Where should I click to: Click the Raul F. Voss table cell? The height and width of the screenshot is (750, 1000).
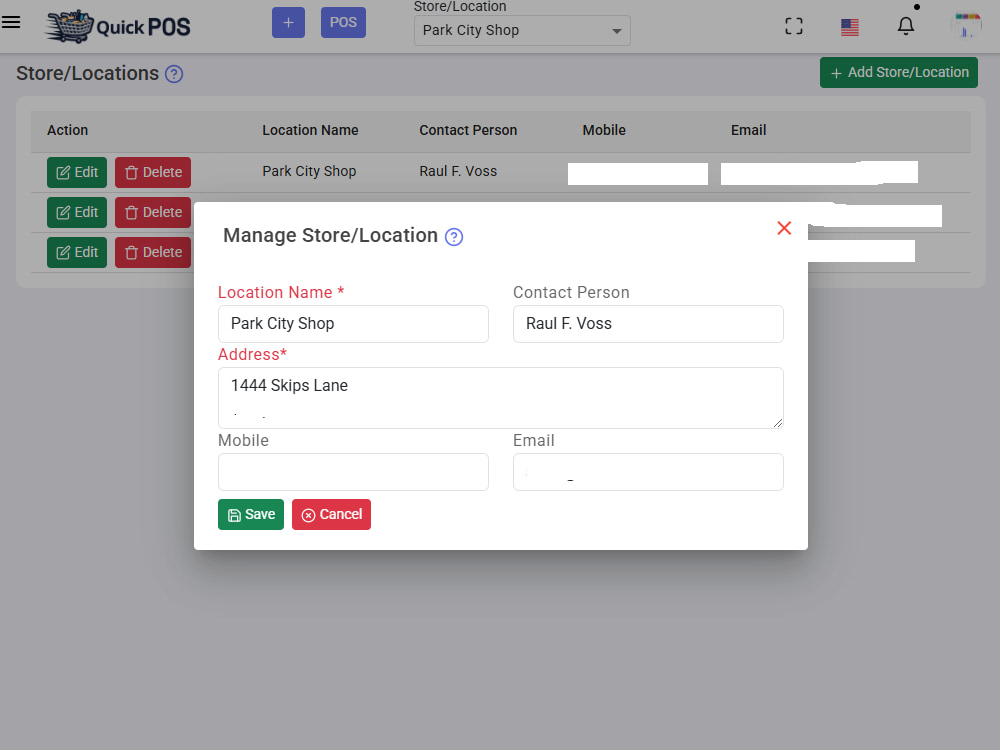(458, 171)
